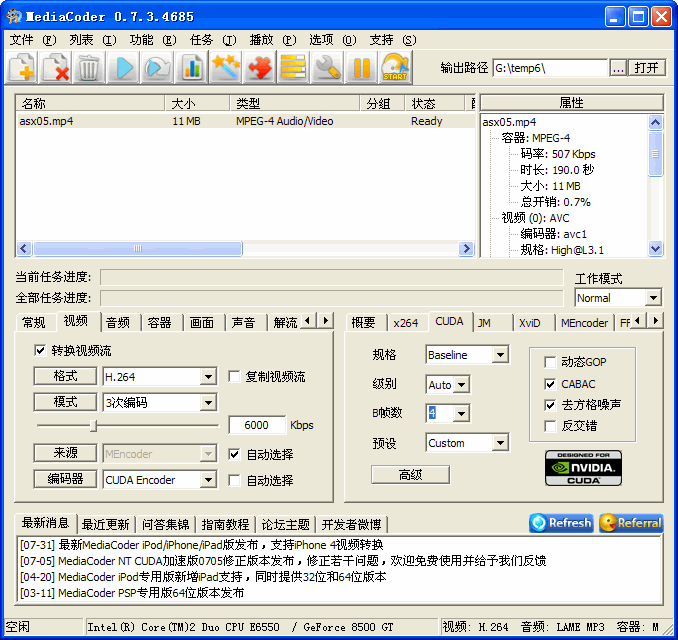Open the Baseline 规格 dropdown

(x=500, y=355)
